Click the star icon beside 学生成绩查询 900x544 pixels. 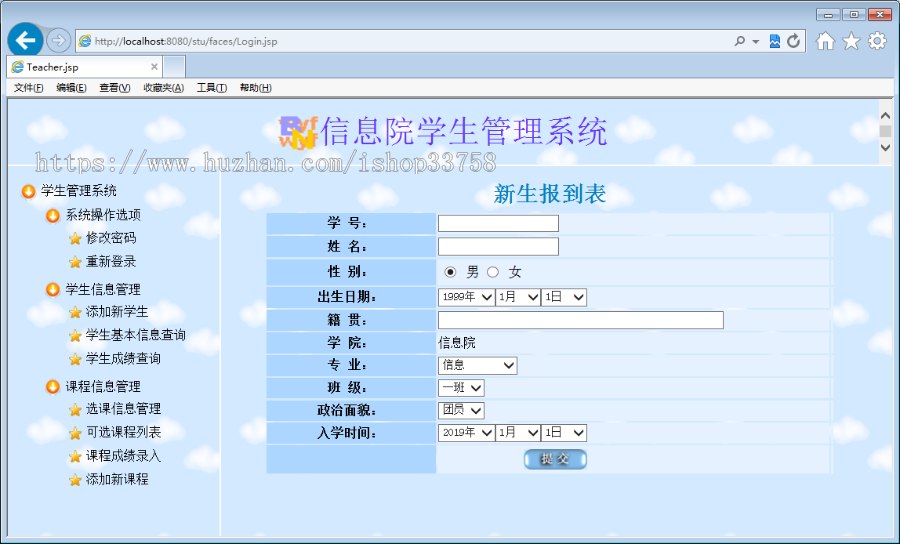(75, 359)
